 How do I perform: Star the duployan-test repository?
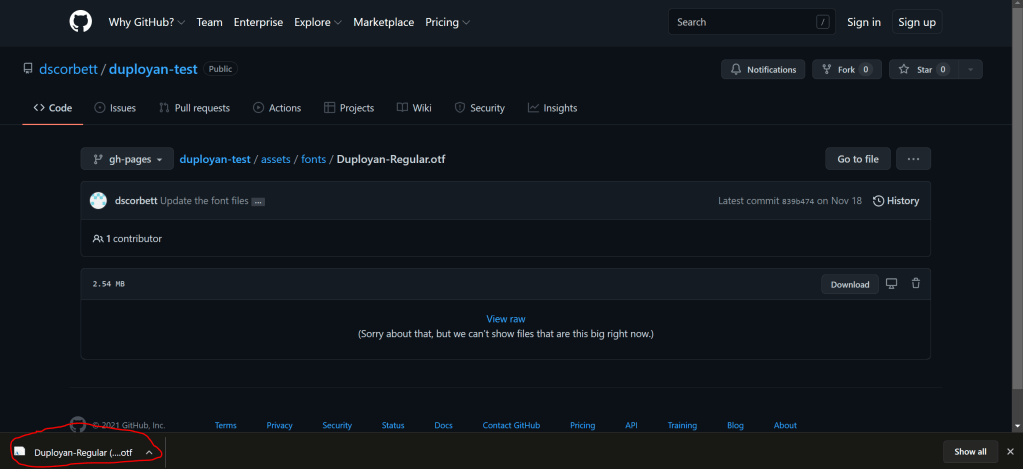pos(916,70)
